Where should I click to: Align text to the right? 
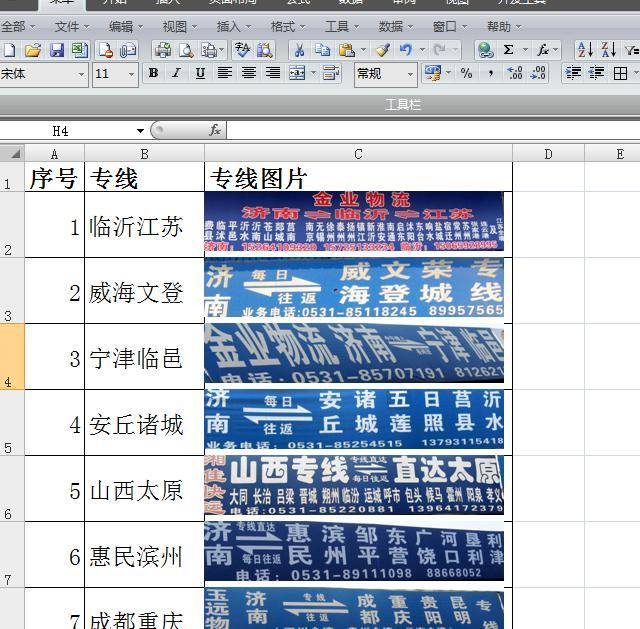coord(273,73)
